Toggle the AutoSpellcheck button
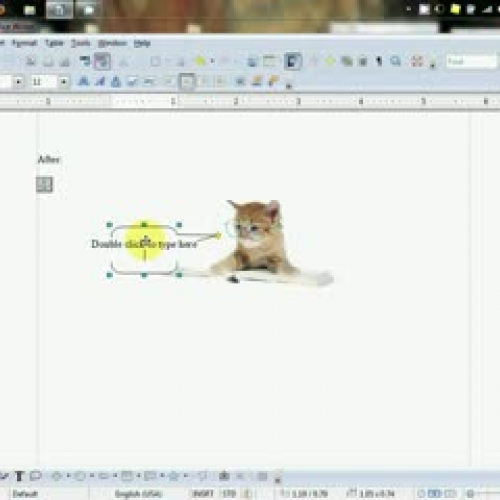 [102, 61]
